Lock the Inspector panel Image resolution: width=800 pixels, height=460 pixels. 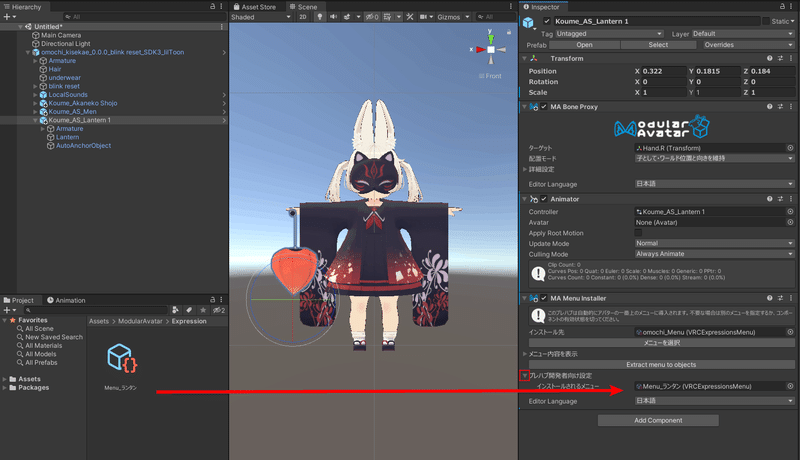point(782,6)
